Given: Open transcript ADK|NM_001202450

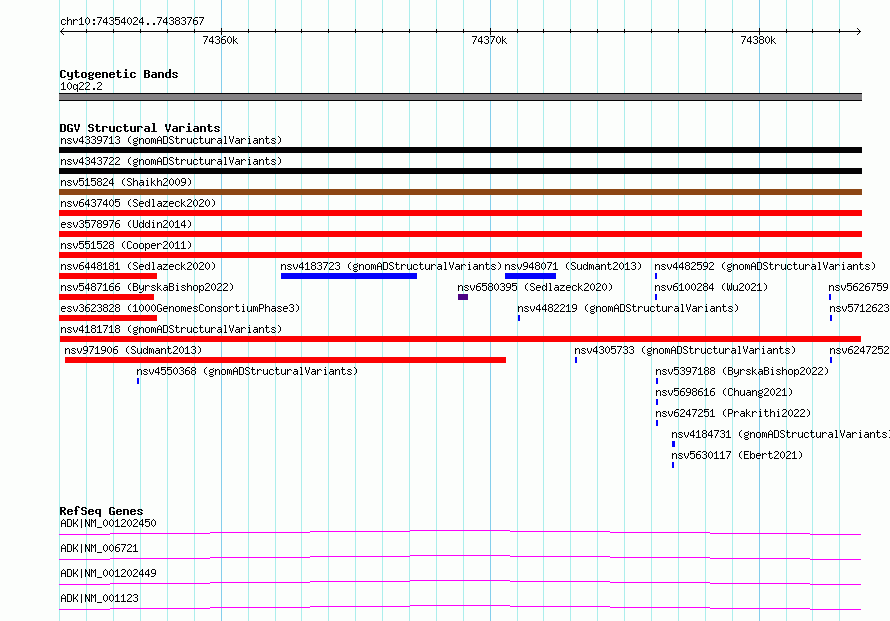Looking at the screenshot, I should (x=108, y=523).
